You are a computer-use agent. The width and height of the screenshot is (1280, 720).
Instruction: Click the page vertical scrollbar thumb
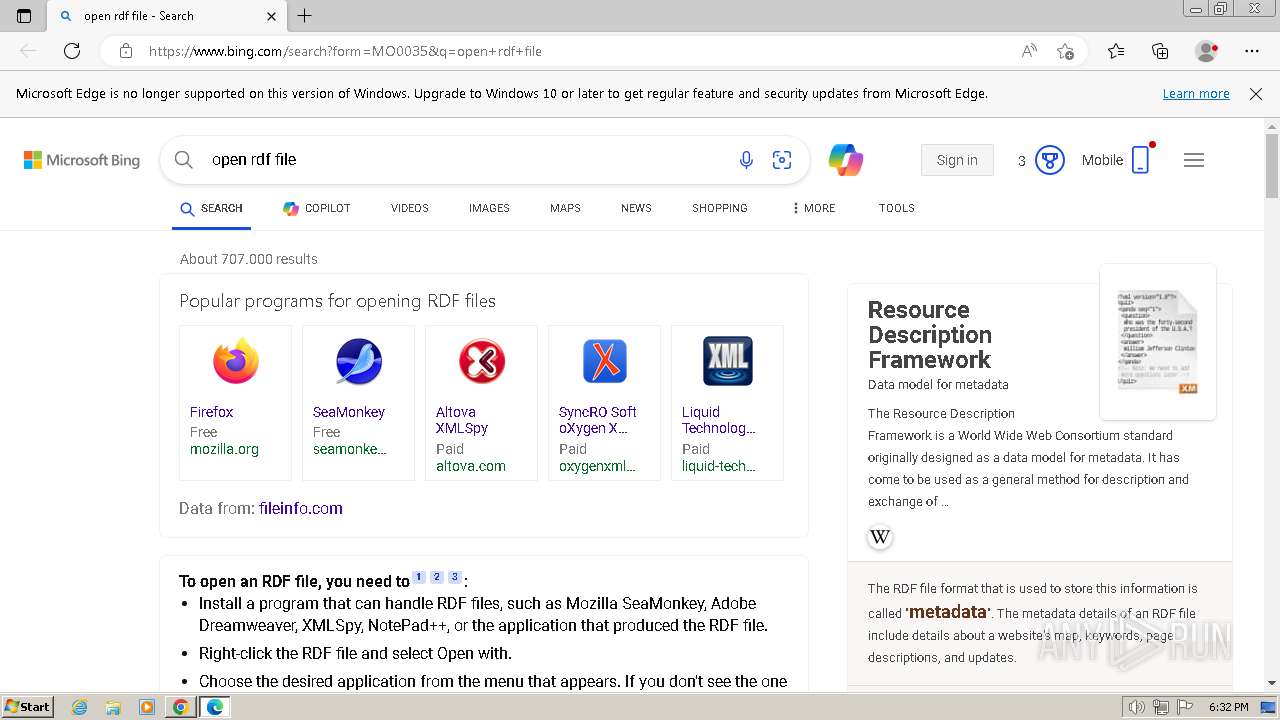(x=1272, y=165)
